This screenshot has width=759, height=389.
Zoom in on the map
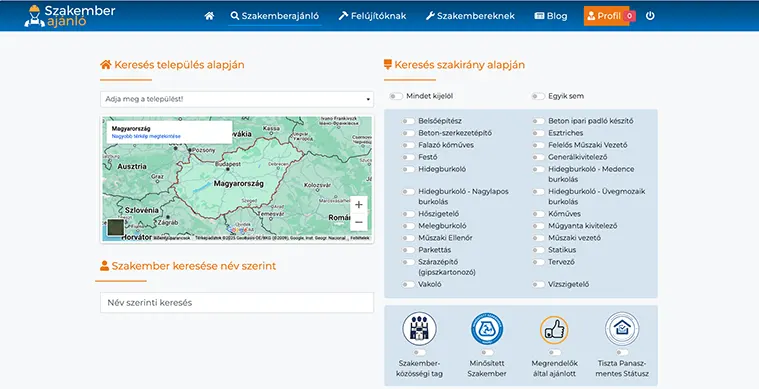click(x=359, y=205)
